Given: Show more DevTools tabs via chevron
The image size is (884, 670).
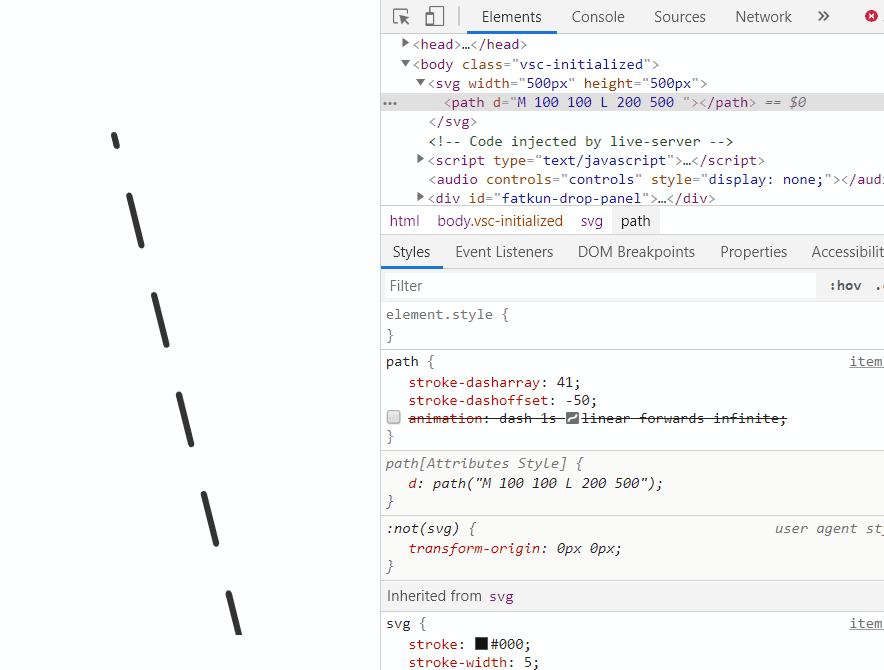Looking at the screenshot, I should click(824, 16).
